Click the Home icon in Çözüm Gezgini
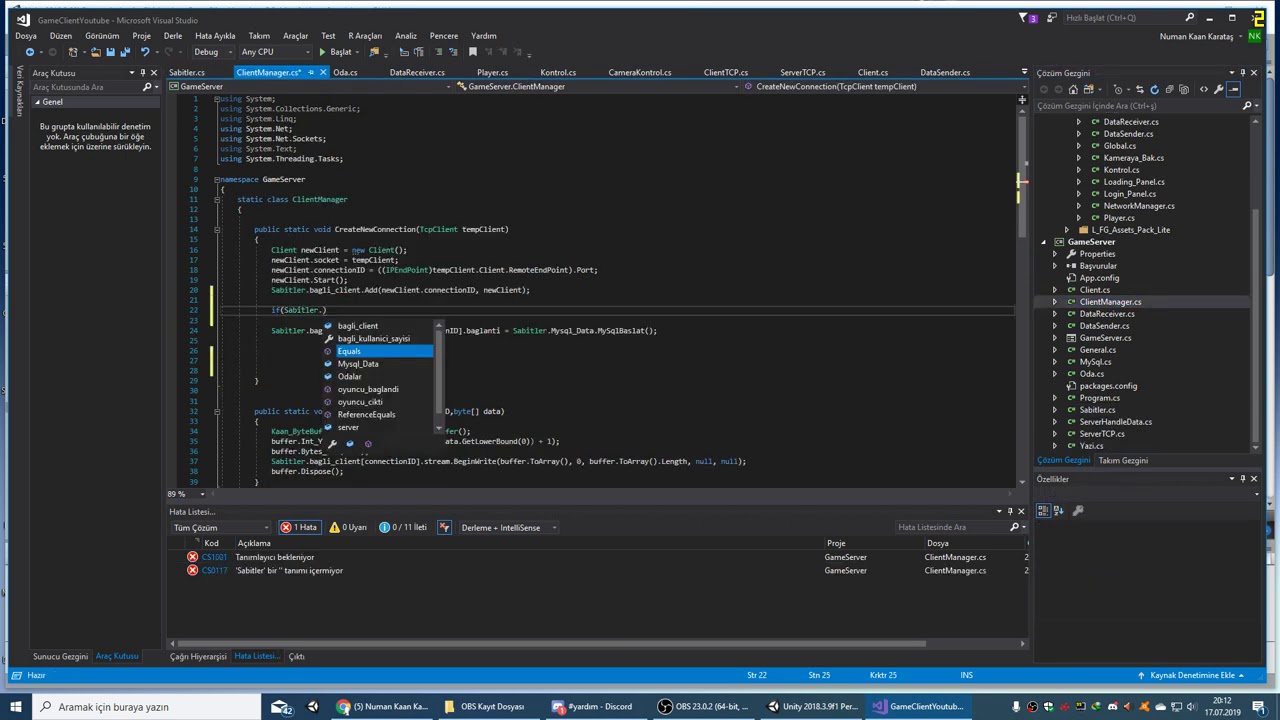 tap(1073, 89)
